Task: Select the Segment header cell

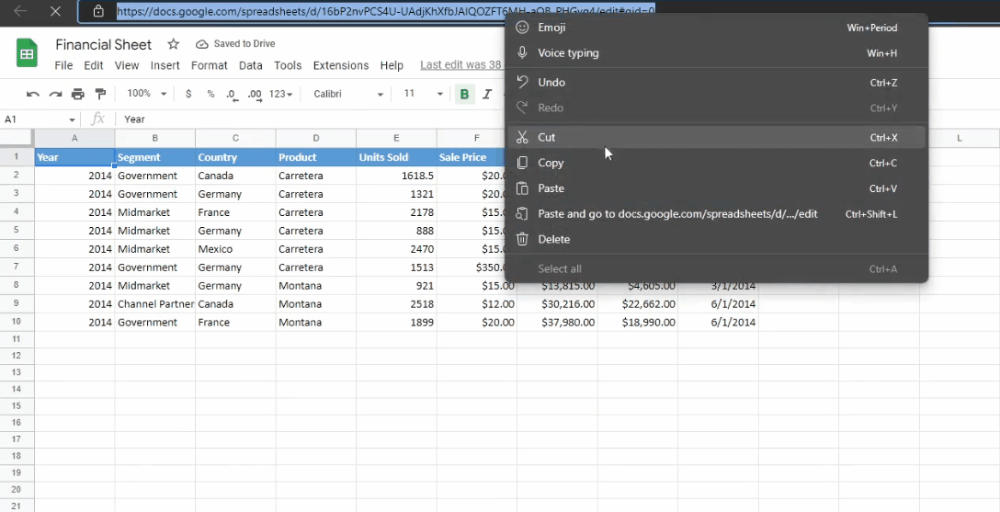Action: 155,157
